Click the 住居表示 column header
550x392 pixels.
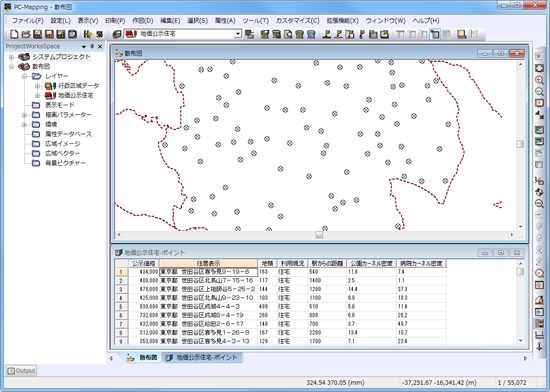point(208,263)
